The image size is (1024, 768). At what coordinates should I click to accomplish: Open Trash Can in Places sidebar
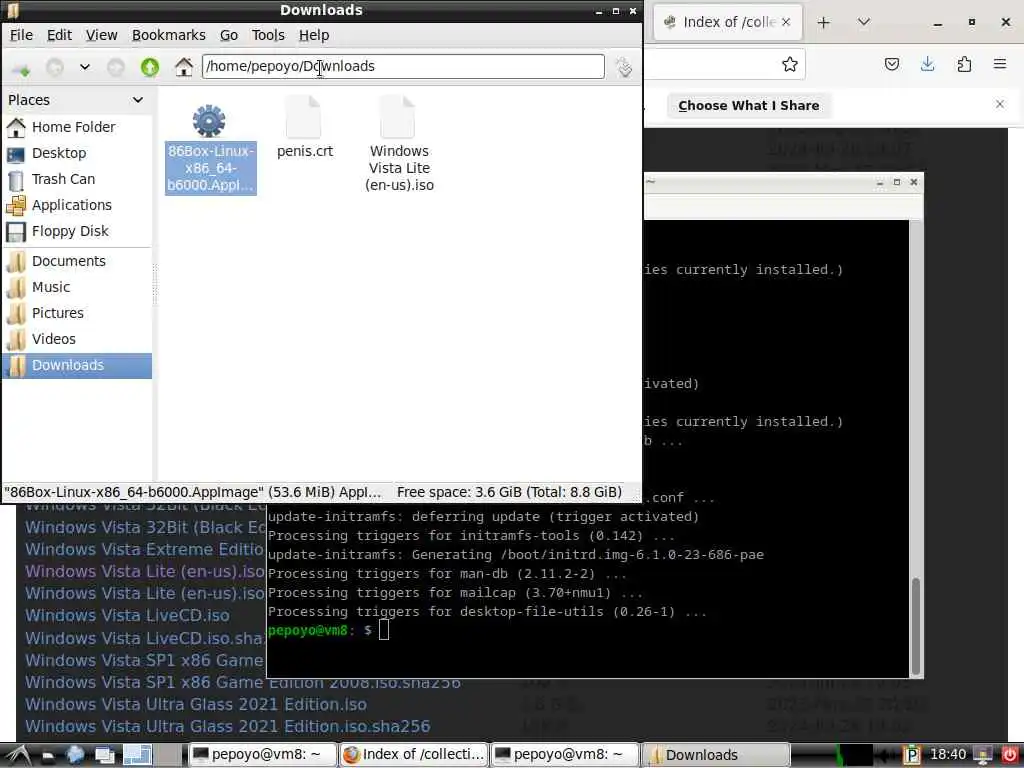[77, 179]
